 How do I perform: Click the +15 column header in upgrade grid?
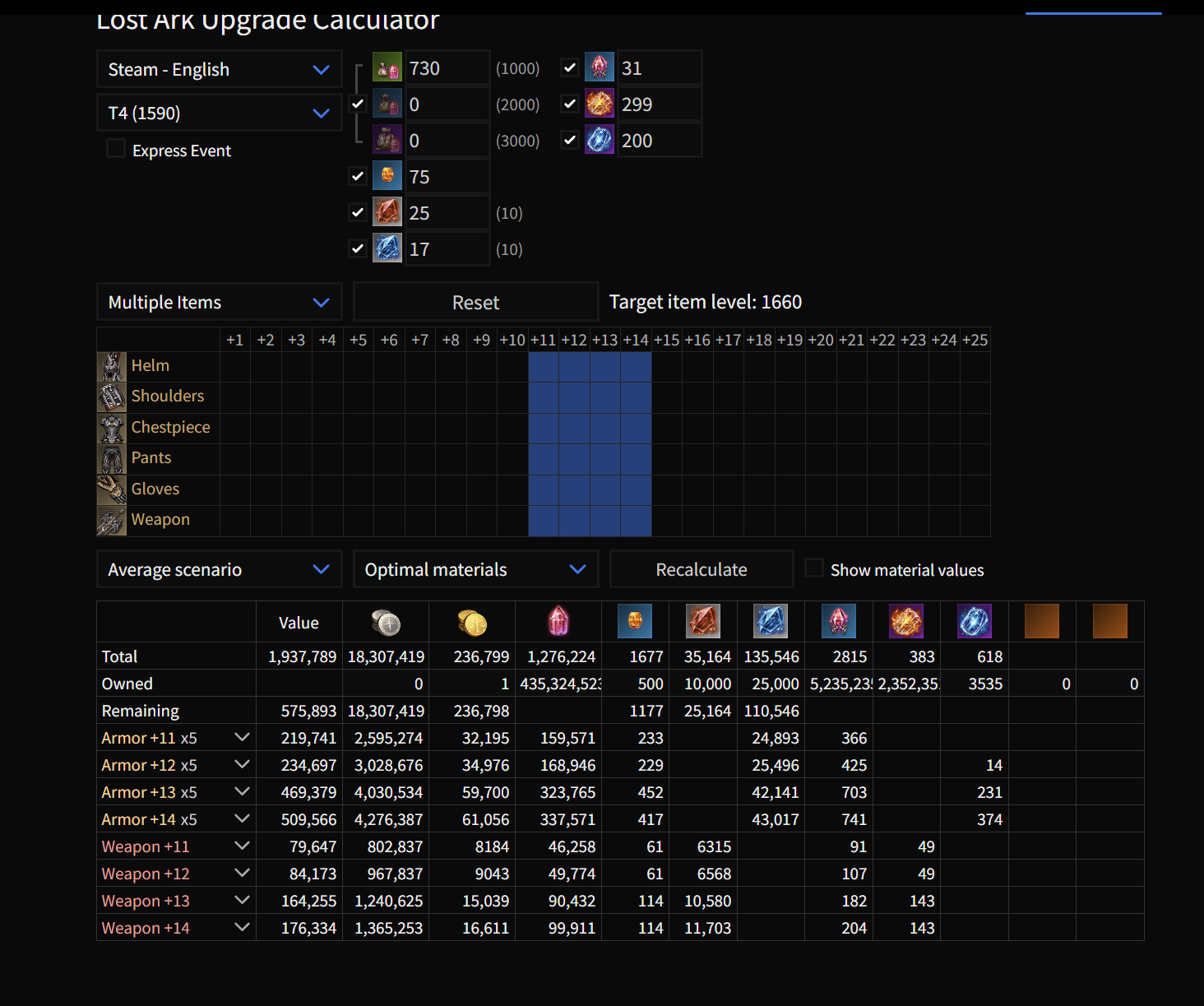667,340
